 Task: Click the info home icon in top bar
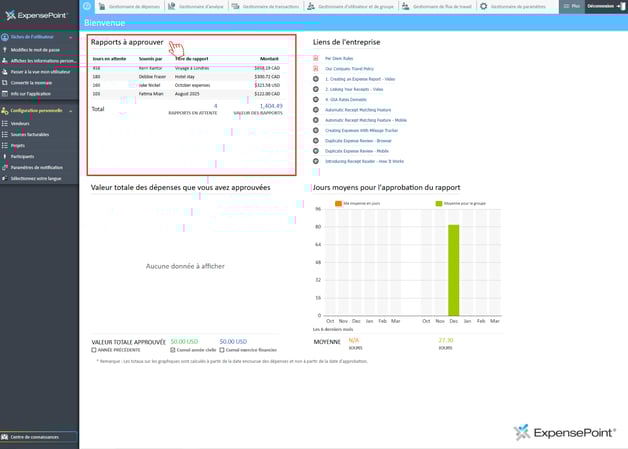point(87,6)
